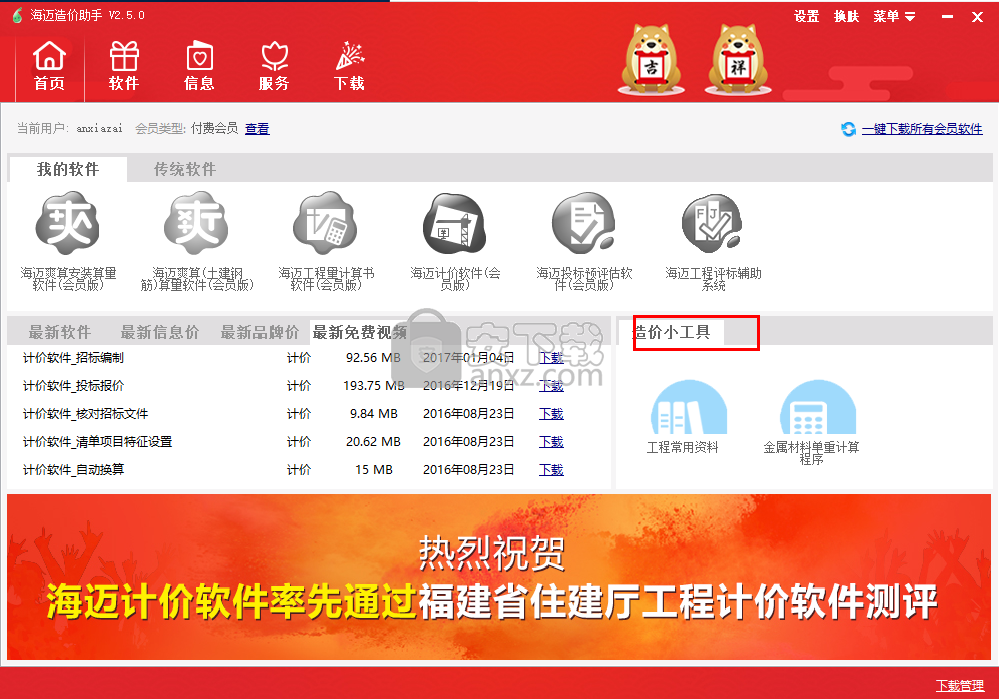Open the 菜单 dropdown menu
This screenshot has width=999, height=699.
(894, 16)
